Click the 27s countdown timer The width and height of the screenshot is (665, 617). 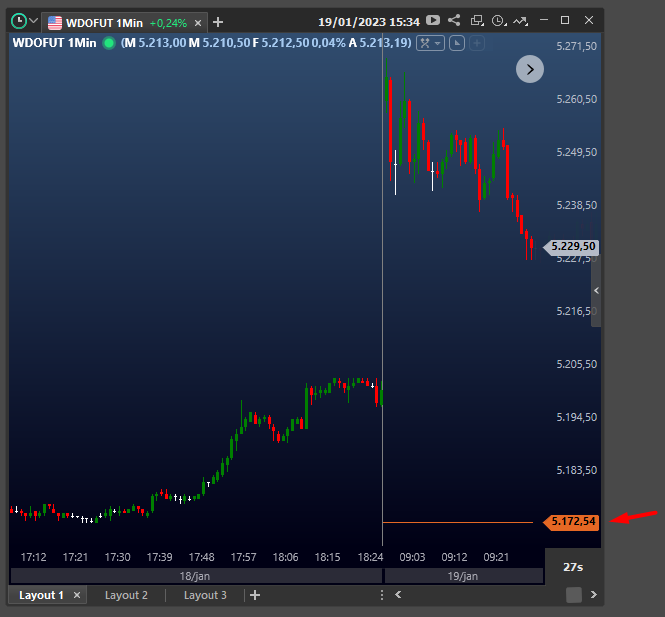(573, 567)
